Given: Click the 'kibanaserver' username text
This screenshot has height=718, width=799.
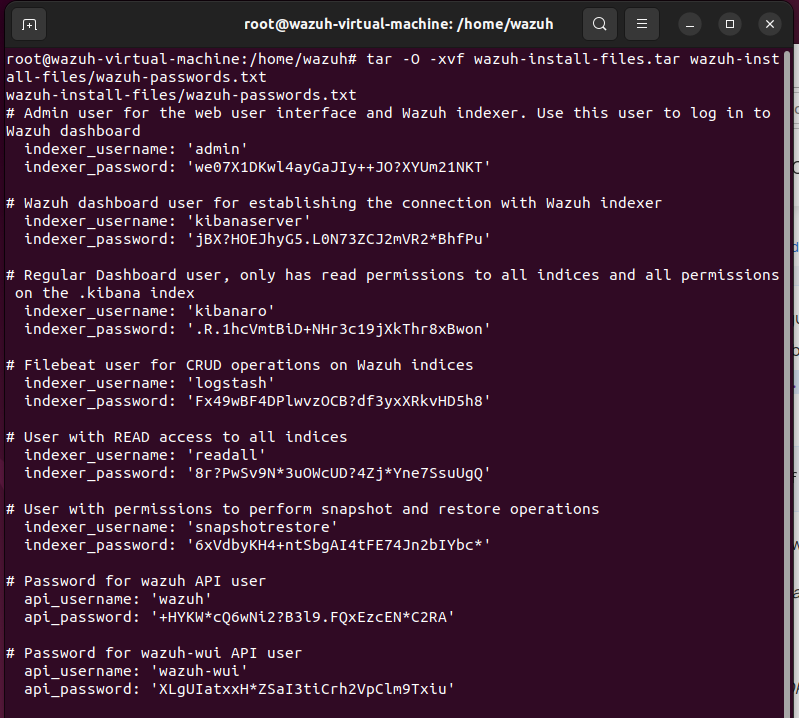Looking at the screenshot, I should coord(248,221).
